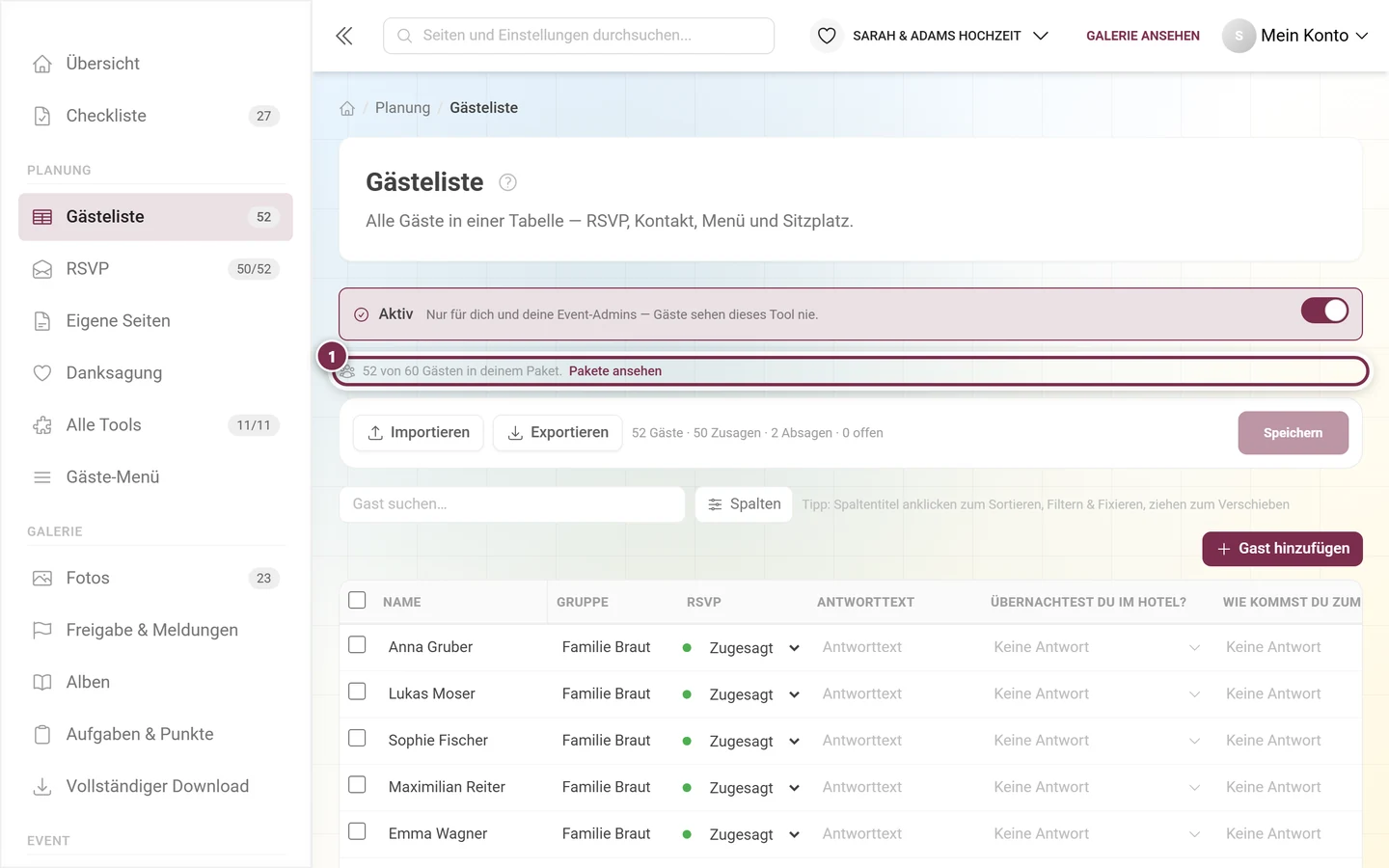
Task: Check the box beside Sophie Fischer
Action: click(x=357, y=738)
